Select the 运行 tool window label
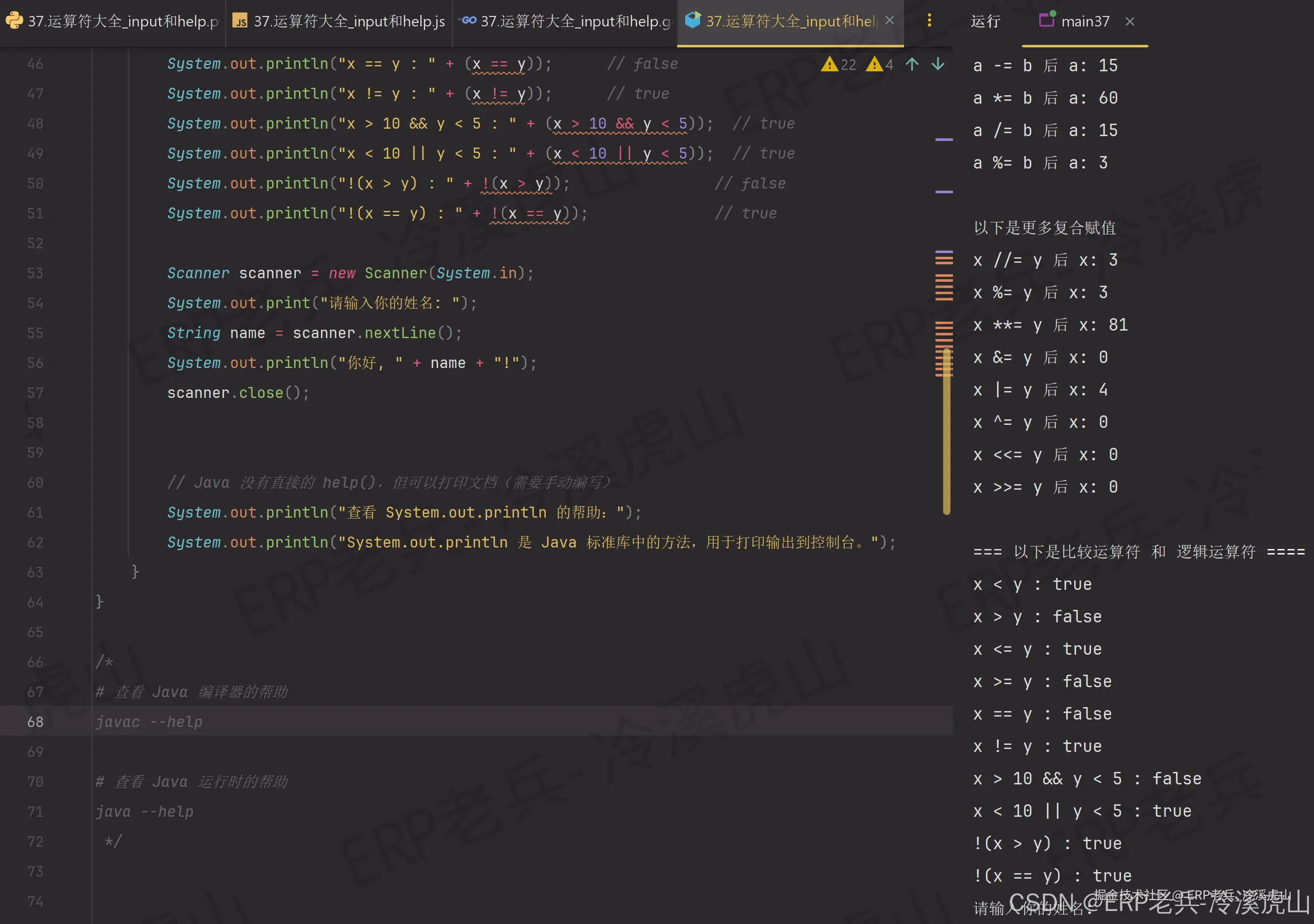1314x924 pixels. (985, 21)
